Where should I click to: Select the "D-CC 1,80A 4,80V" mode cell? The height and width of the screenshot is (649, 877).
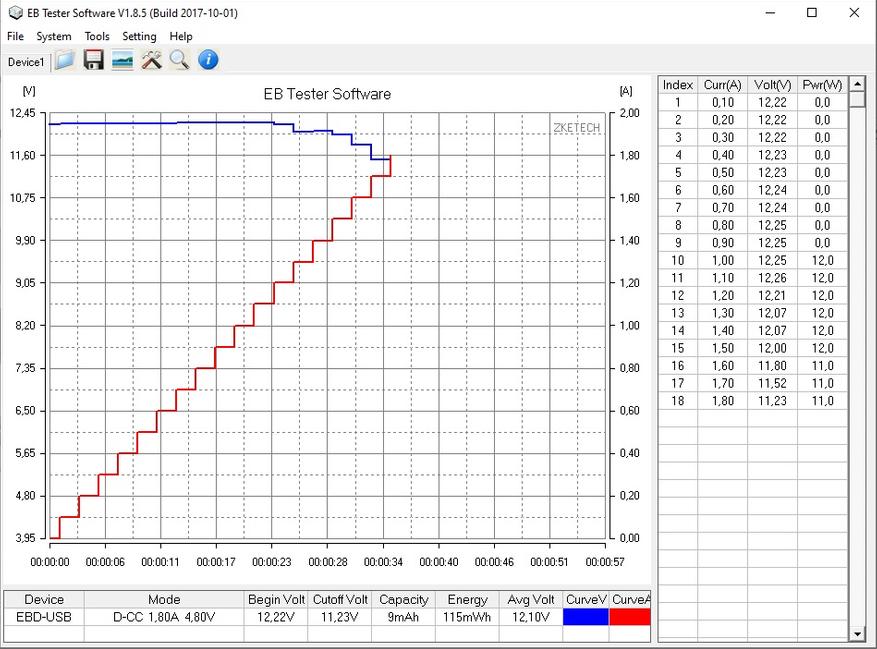[x=164, y=617]
